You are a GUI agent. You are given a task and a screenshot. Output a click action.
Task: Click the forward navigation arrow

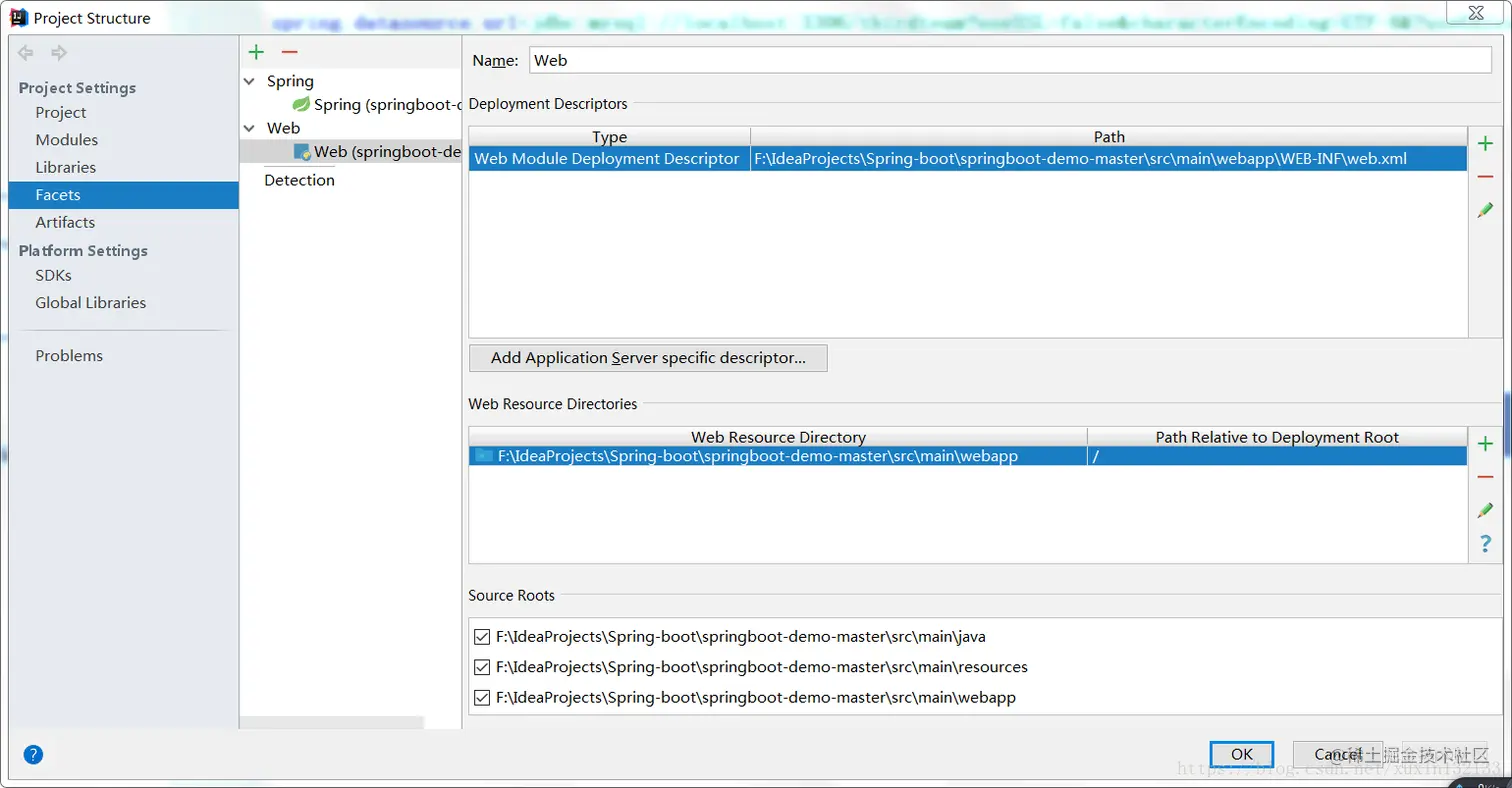[x=59, y=53]
